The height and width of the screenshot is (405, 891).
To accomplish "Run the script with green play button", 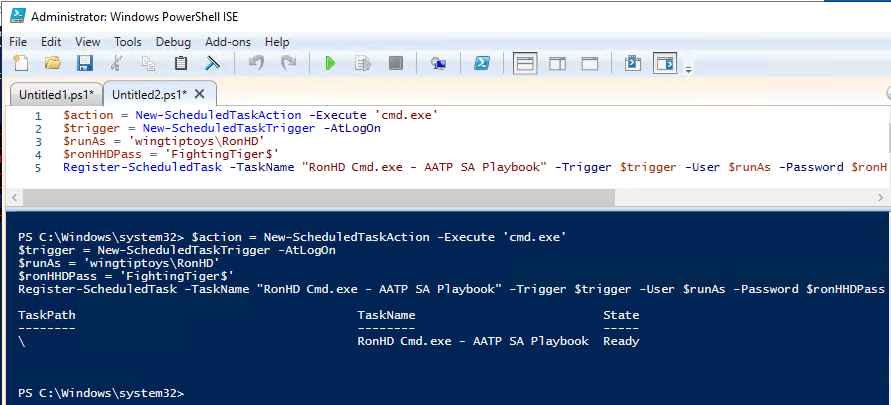I will coord(330,63).
